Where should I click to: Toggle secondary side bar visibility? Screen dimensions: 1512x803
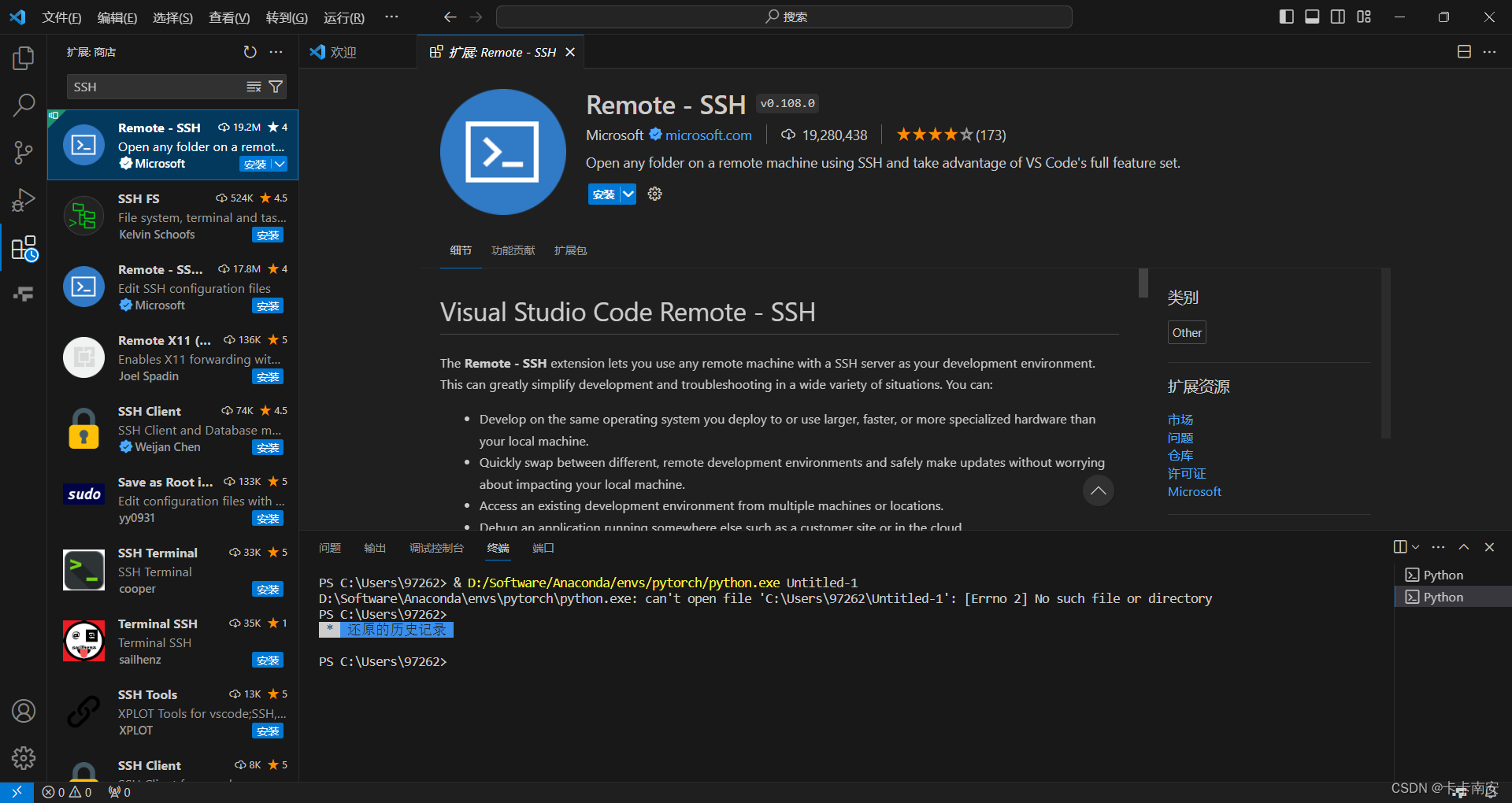[1338, 17]
